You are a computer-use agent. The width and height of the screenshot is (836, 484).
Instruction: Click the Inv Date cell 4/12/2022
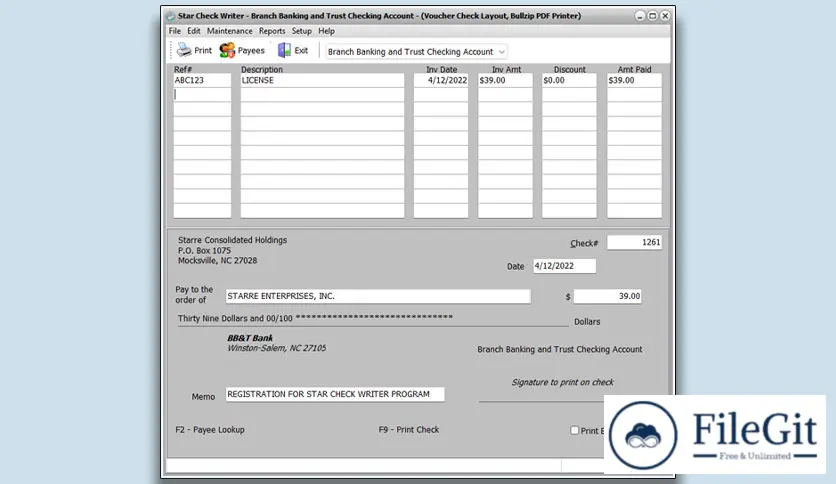441,80
